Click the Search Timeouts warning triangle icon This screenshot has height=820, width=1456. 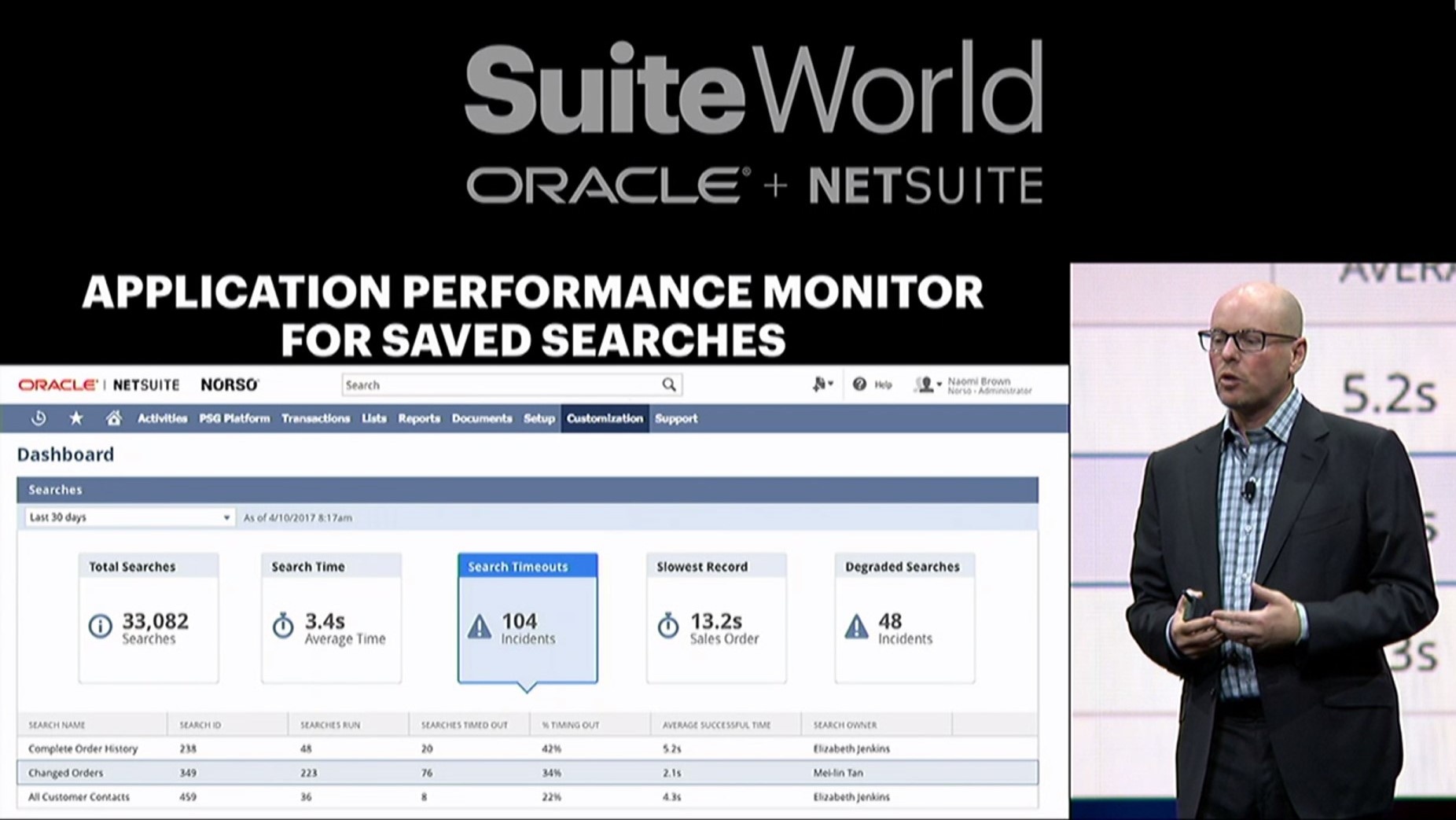tap(479, 627)
